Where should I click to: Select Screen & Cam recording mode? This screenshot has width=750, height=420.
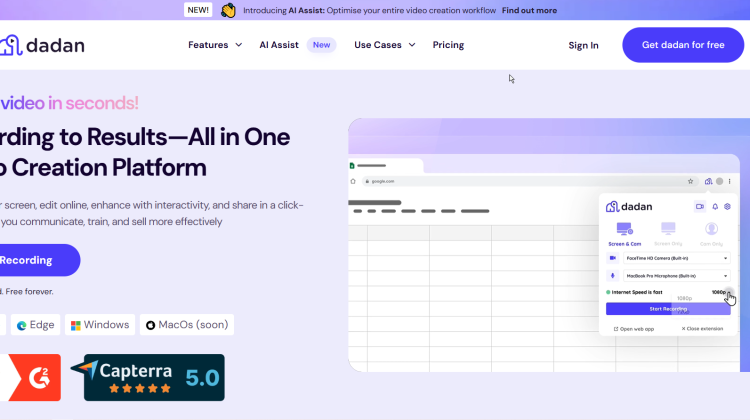tap(625, 234)
